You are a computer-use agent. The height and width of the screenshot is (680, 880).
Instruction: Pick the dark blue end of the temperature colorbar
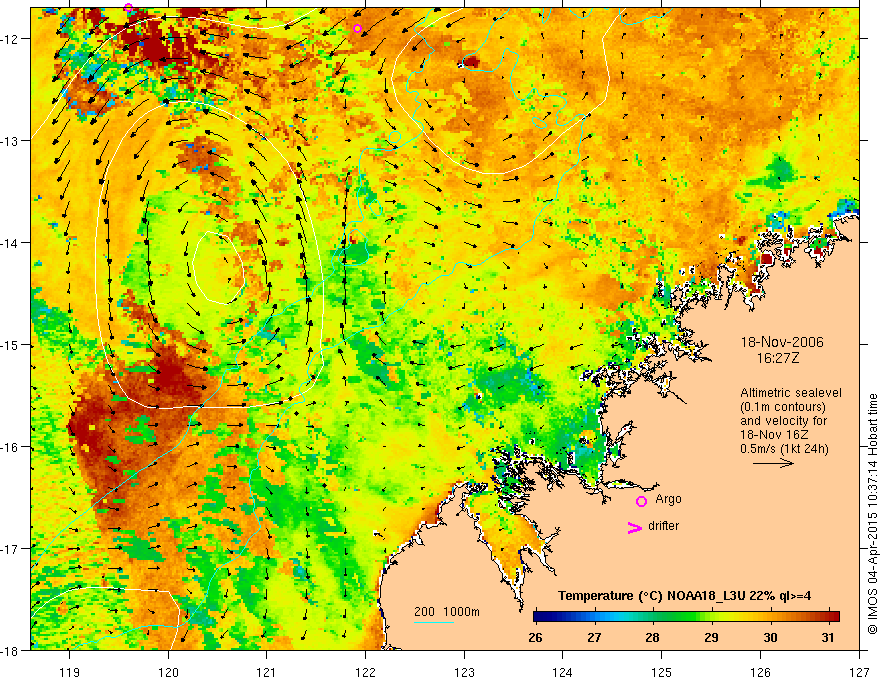pos(539,616)
